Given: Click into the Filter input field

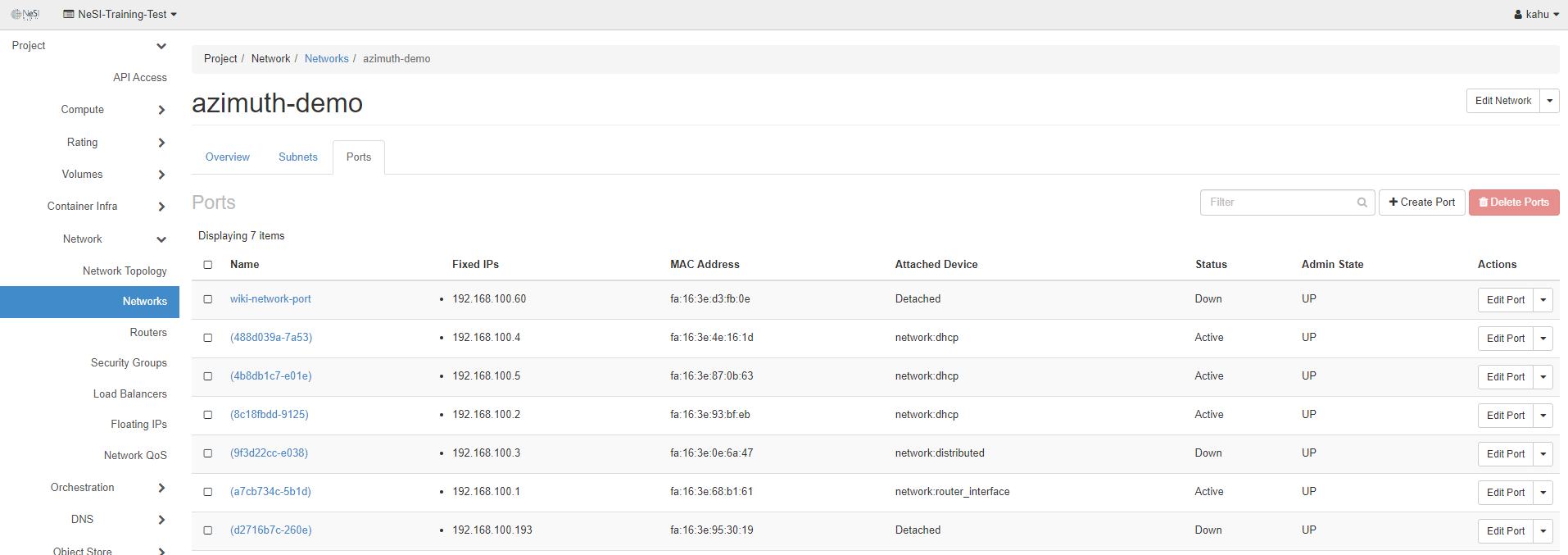Looking at the screenshot, I should 1278,202.
